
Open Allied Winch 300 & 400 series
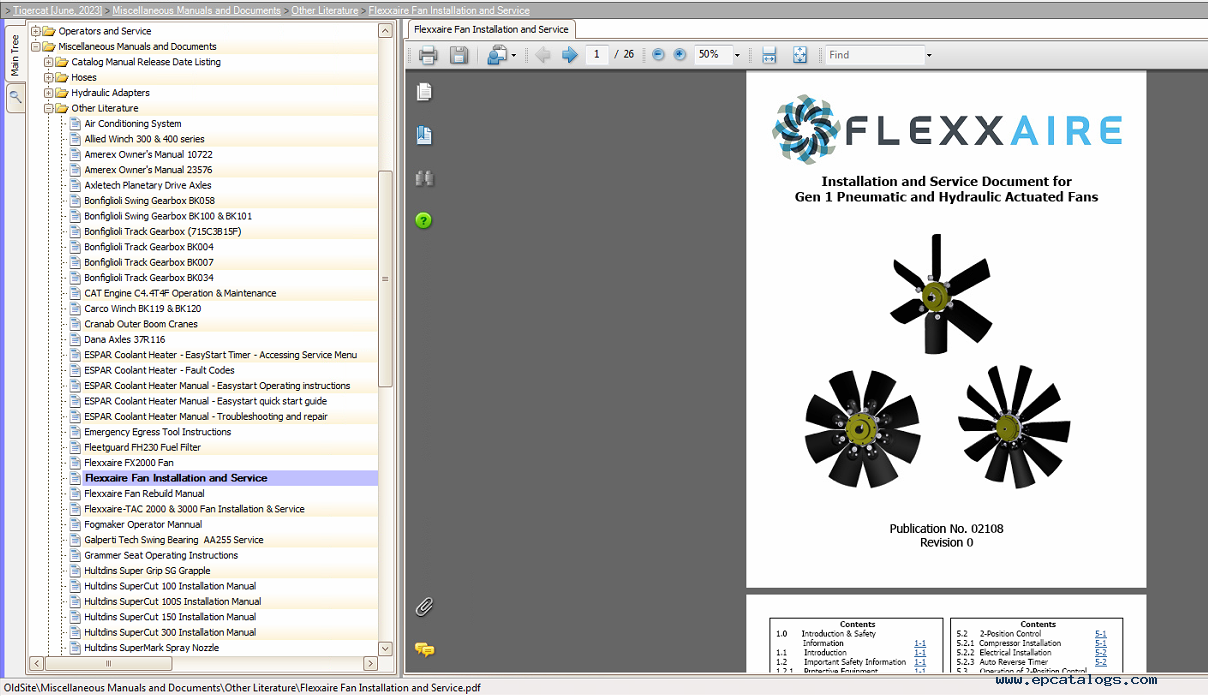coord(144,139)
